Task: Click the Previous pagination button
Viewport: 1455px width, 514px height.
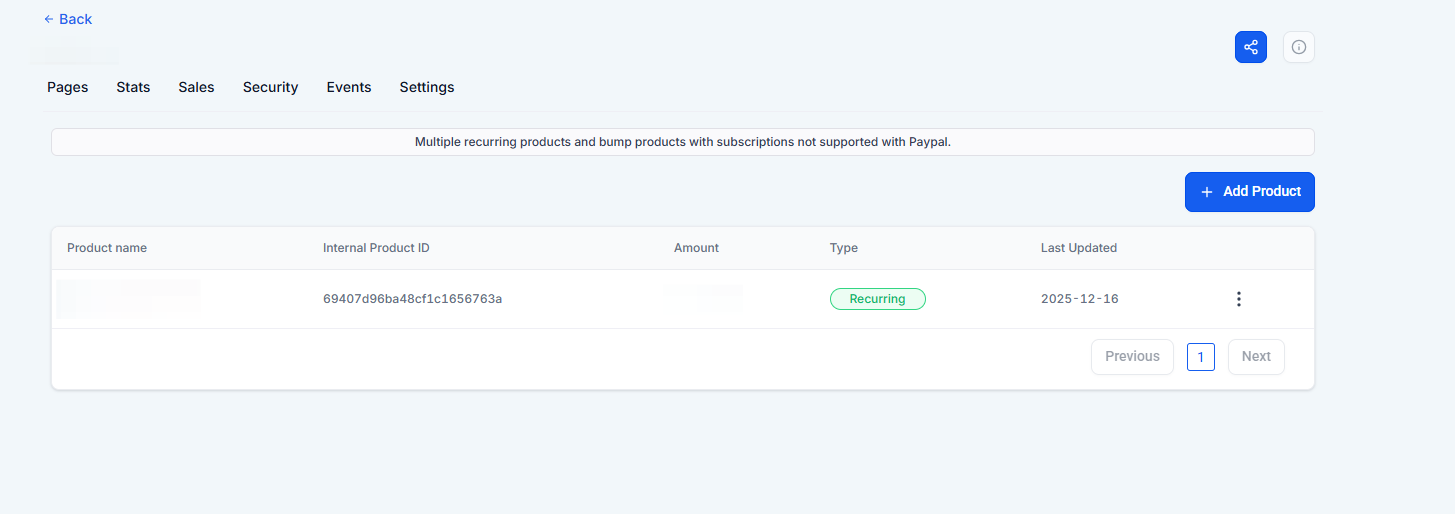Action: 1132,357
